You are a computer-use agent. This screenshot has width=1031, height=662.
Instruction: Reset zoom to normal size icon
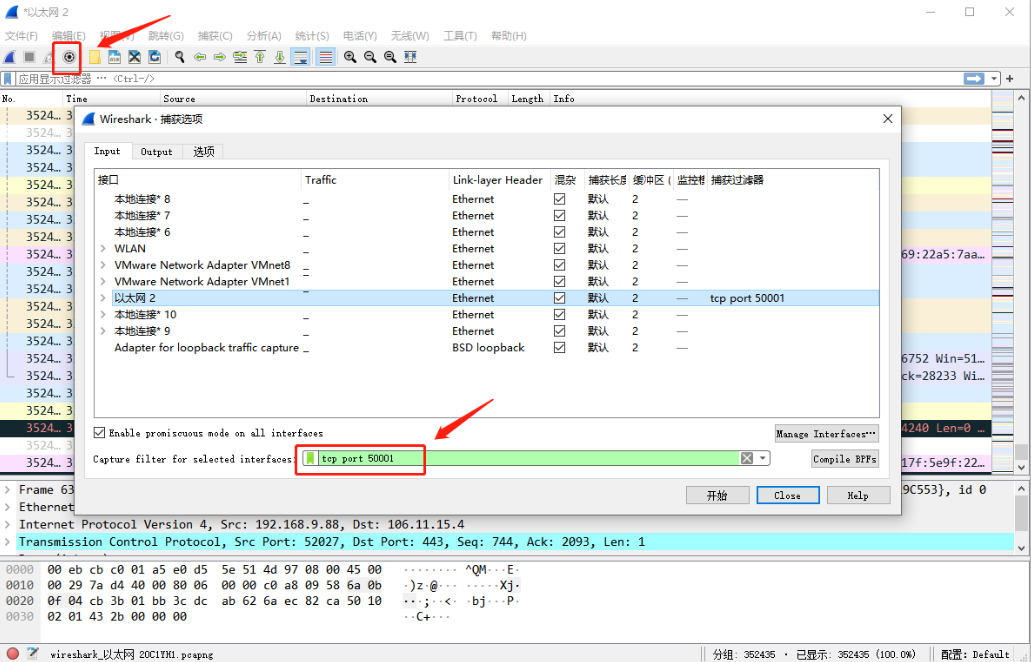pyautogui.click(x=390, y=57)
